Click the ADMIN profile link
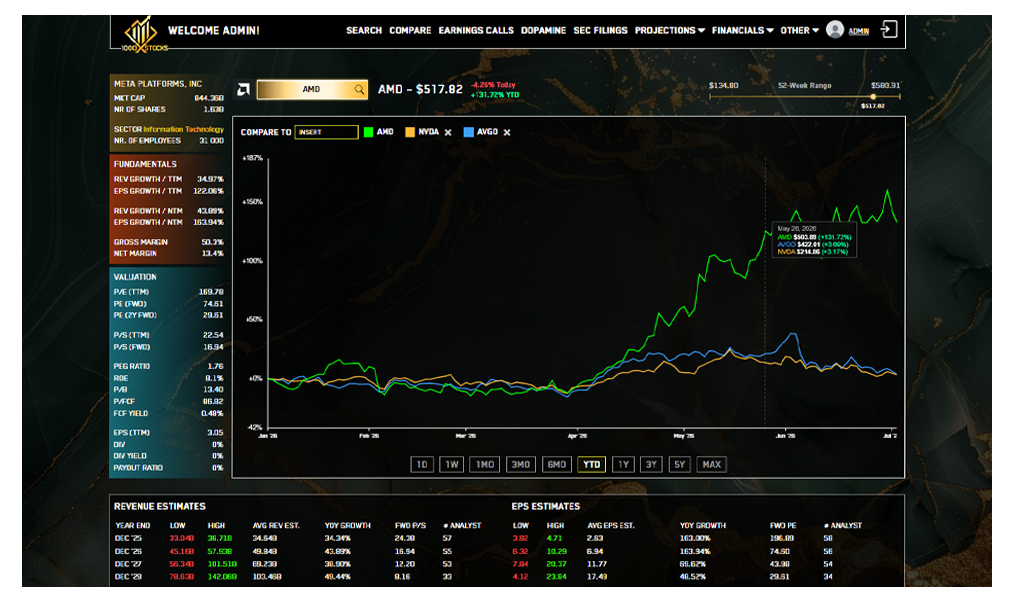Viewport: 1012px width, 600px height. tap(858, 31)
